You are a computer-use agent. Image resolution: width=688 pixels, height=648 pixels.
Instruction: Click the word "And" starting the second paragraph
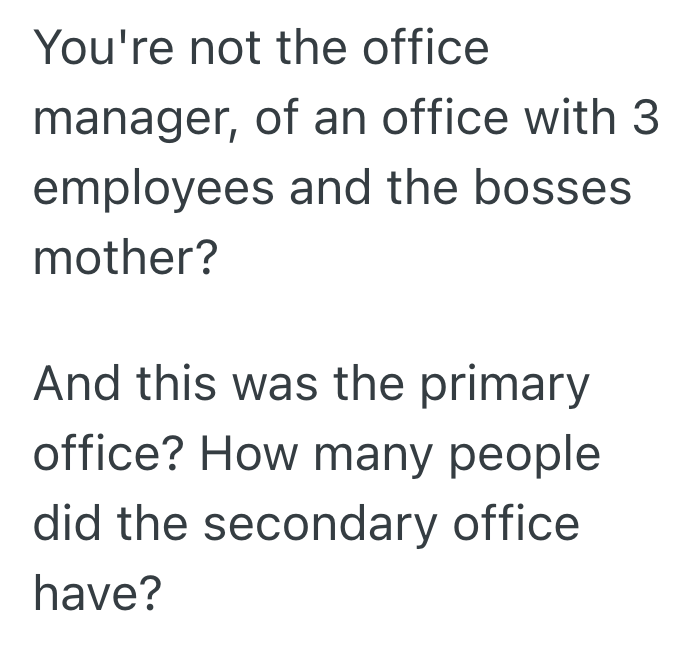pos(72,386)
